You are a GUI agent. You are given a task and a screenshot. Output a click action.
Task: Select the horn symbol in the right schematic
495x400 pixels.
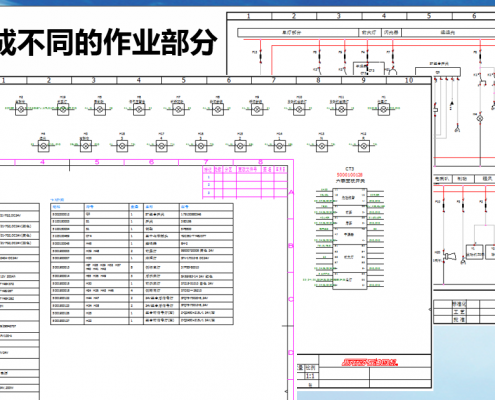(x=450, y=256)
